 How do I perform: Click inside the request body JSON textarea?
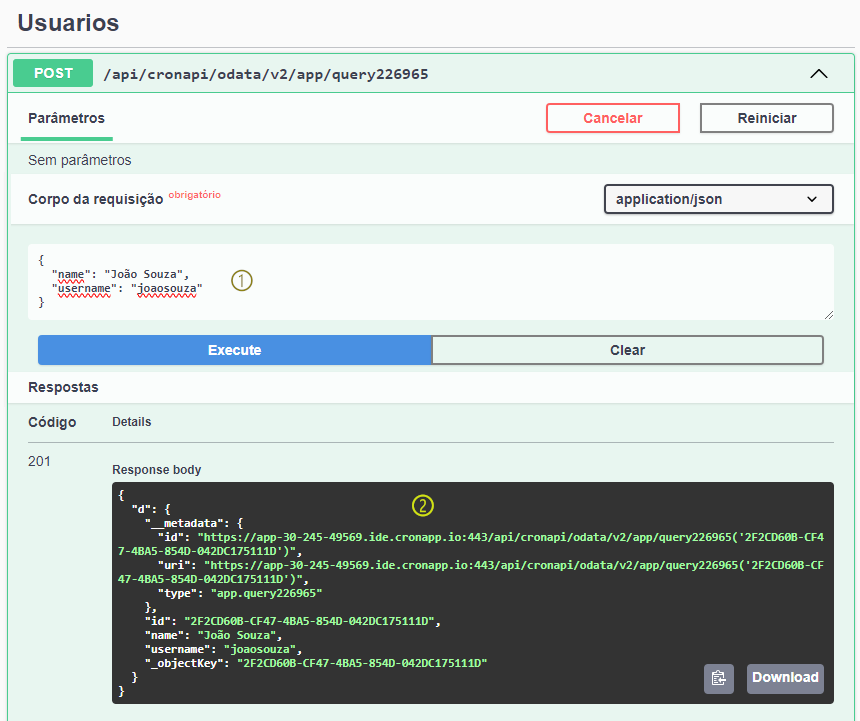pos(431,282)
